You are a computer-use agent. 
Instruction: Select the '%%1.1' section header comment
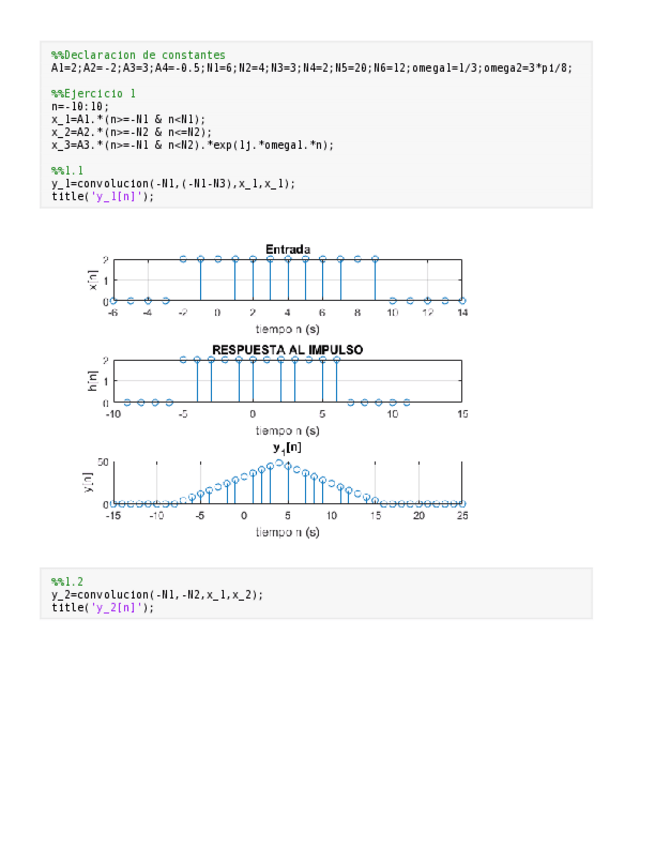pos(67,171)
